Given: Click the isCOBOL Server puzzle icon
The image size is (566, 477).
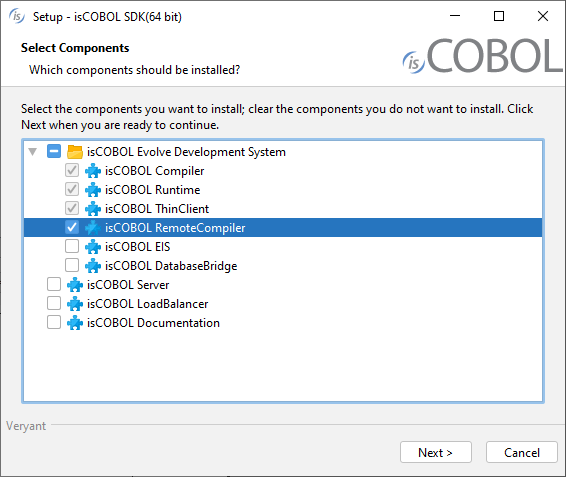Looking at the screenshot, I should tap(75, 285).
